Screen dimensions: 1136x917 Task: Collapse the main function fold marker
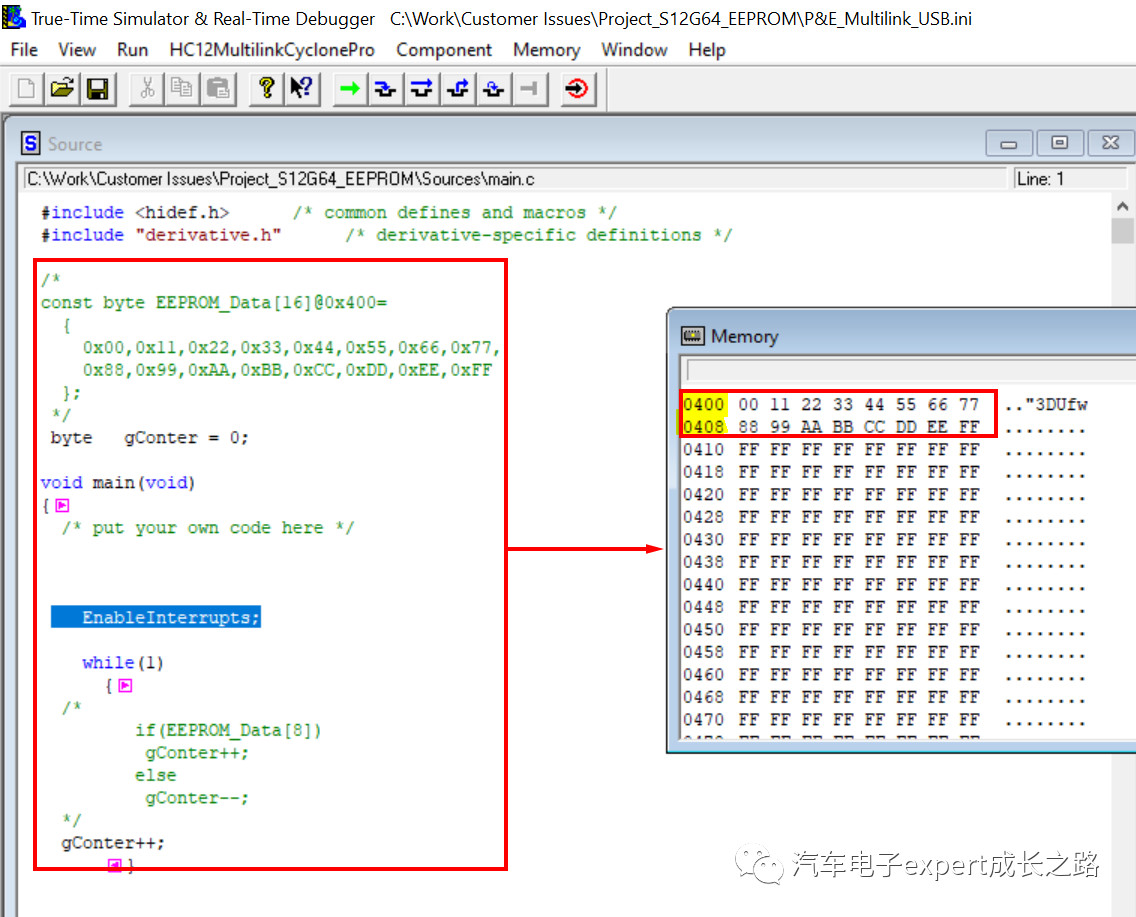click(62, 506)
